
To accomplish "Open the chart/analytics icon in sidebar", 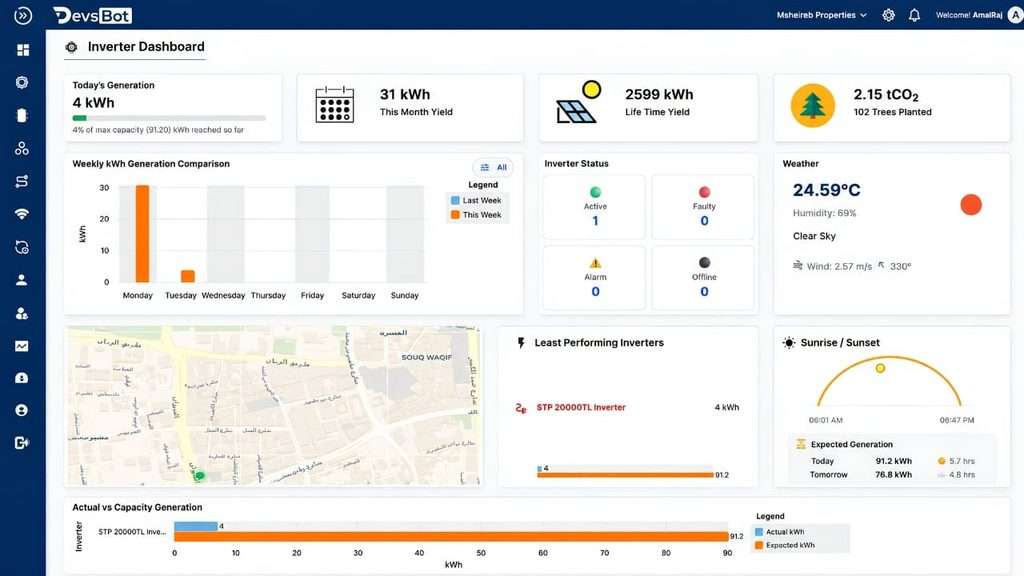I will click(x=22, y=346).
